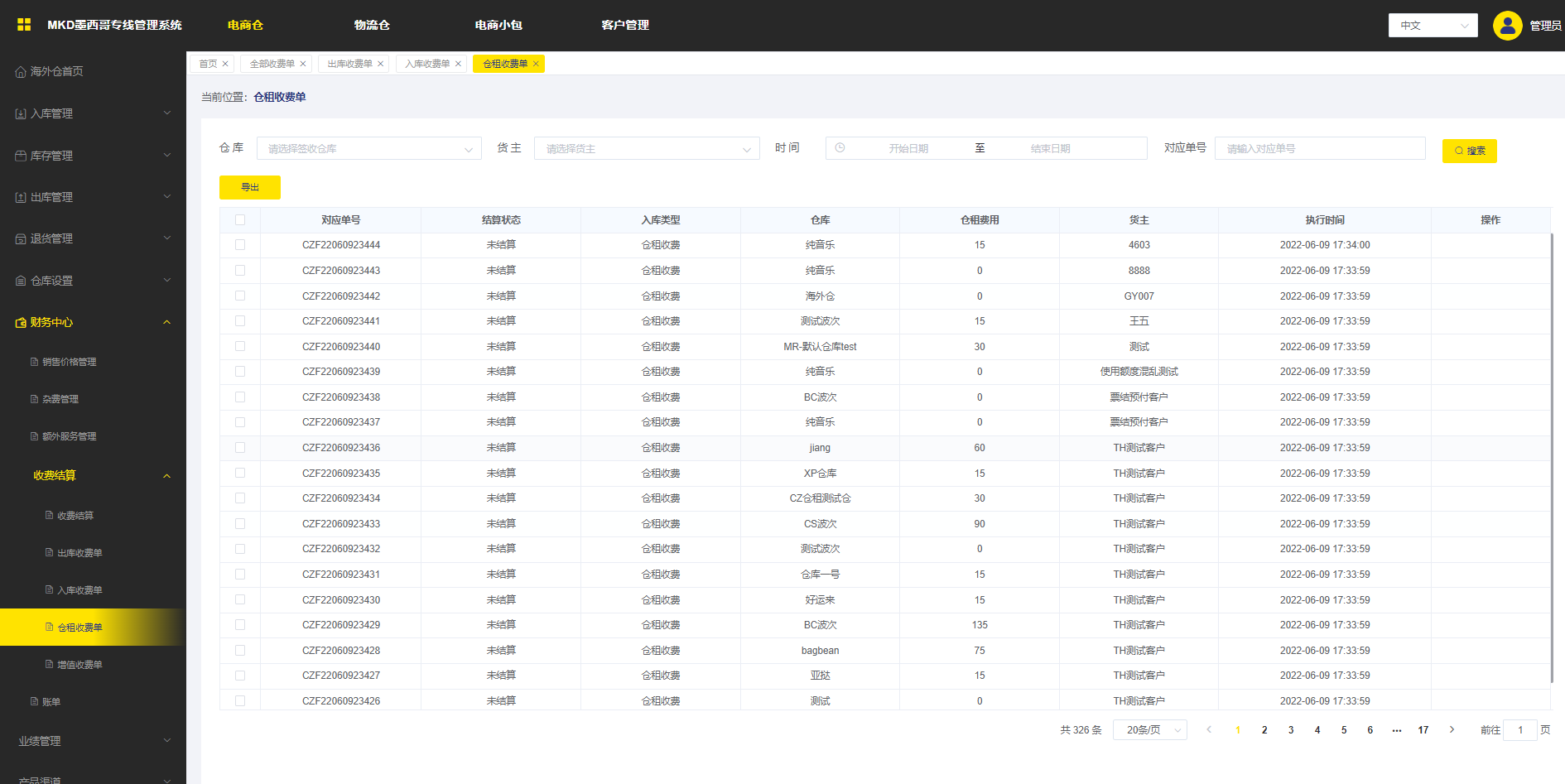Click the vertical table scrollbar
Viewport: 1565px width, 784px height.
[x=1552, y=455]
